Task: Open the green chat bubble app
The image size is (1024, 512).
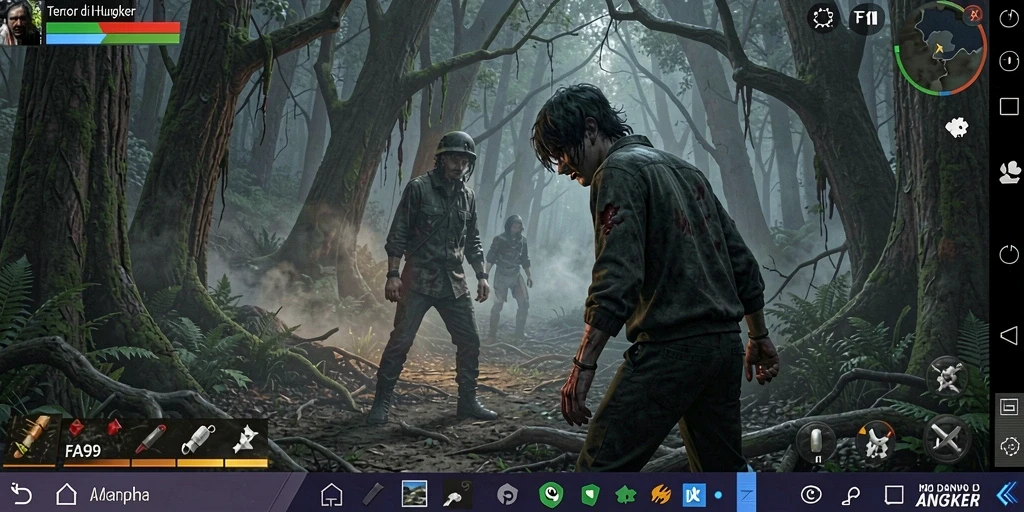Action: [x=551, y=494]
